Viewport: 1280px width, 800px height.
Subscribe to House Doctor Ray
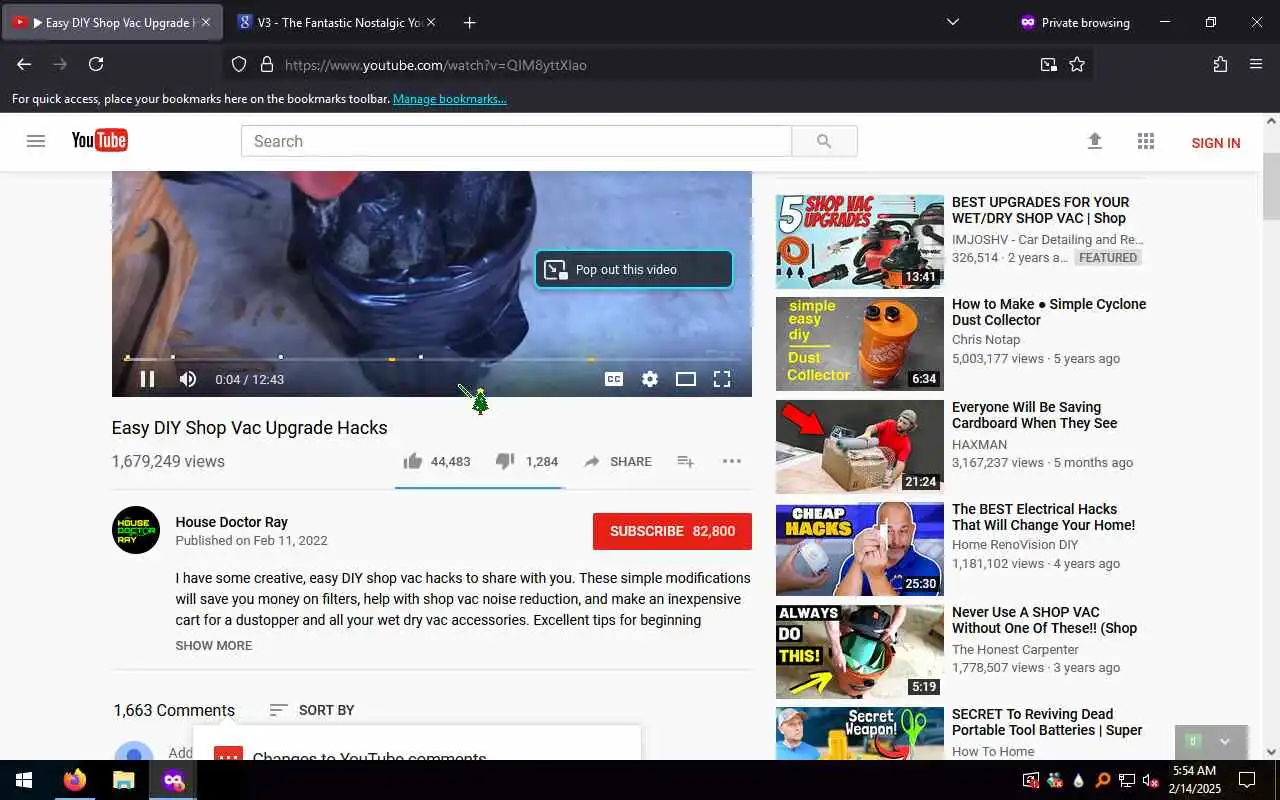[672, 531]
